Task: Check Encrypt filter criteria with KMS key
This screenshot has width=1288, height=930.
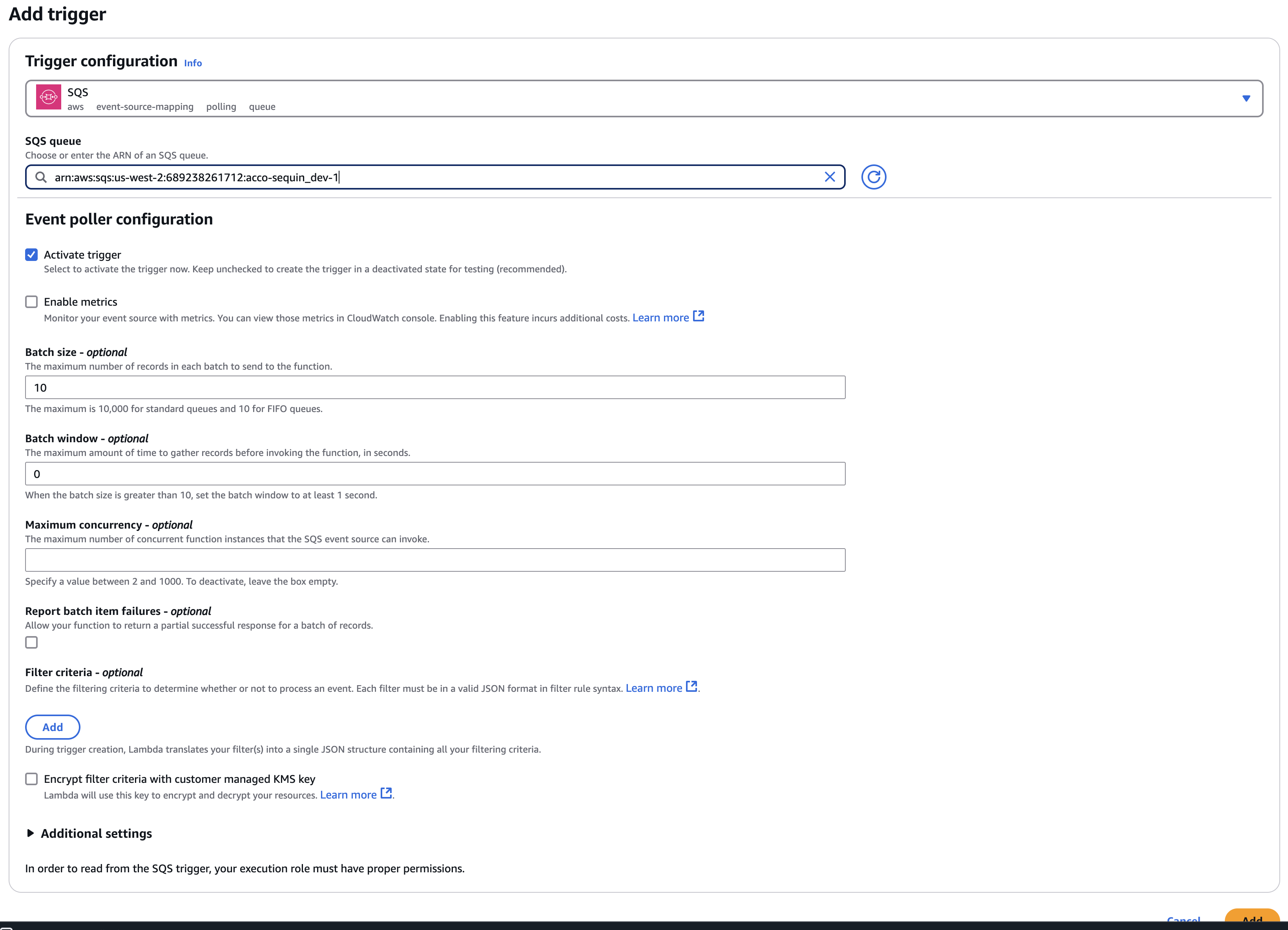Action: pos(31,779)
